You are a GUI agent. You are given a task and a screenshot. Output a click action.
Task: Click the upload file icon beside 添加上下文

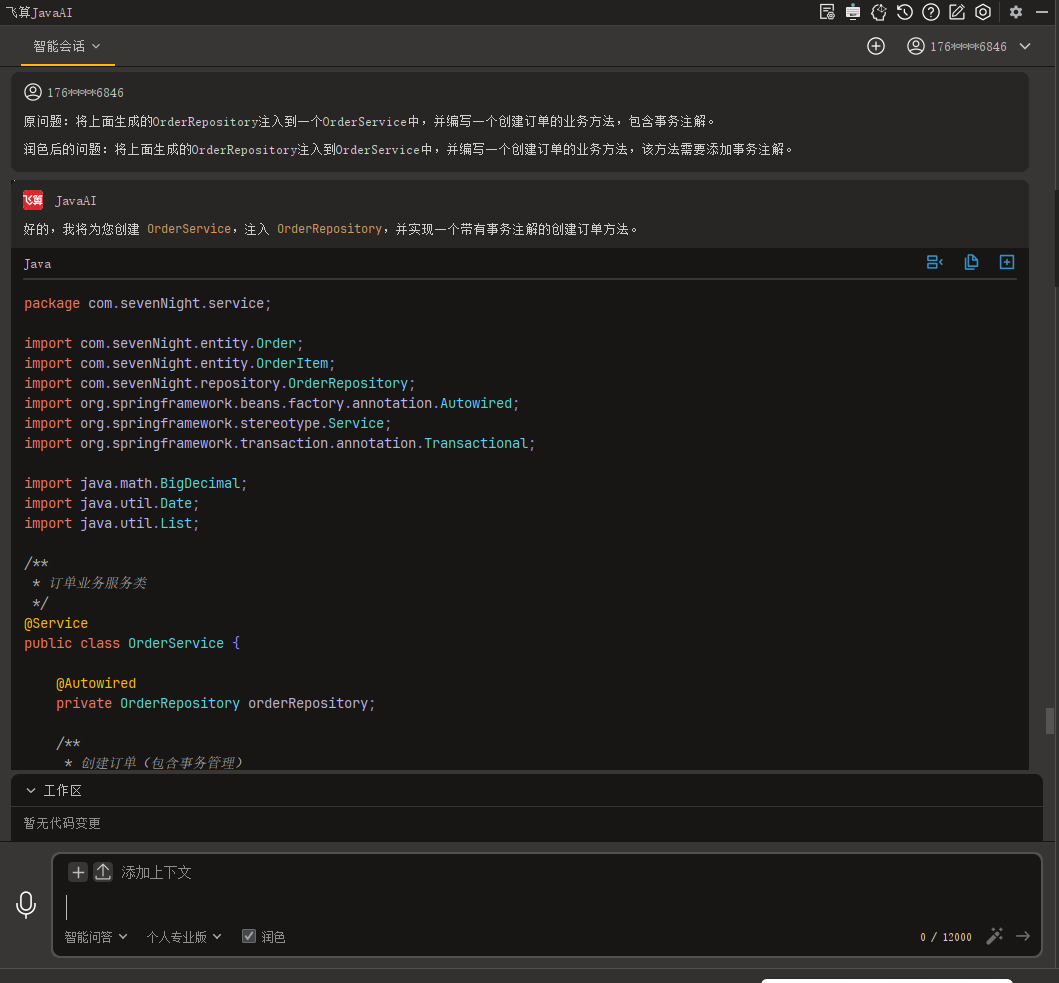pos(103,872)
